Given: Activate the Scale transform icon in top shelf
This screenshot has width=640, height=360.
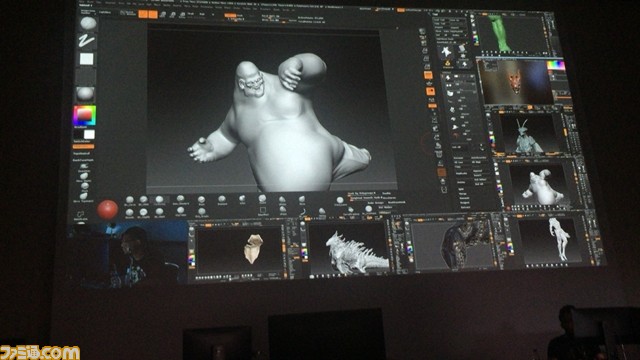Looking at the screenshot, I should (x=172, y=15).
